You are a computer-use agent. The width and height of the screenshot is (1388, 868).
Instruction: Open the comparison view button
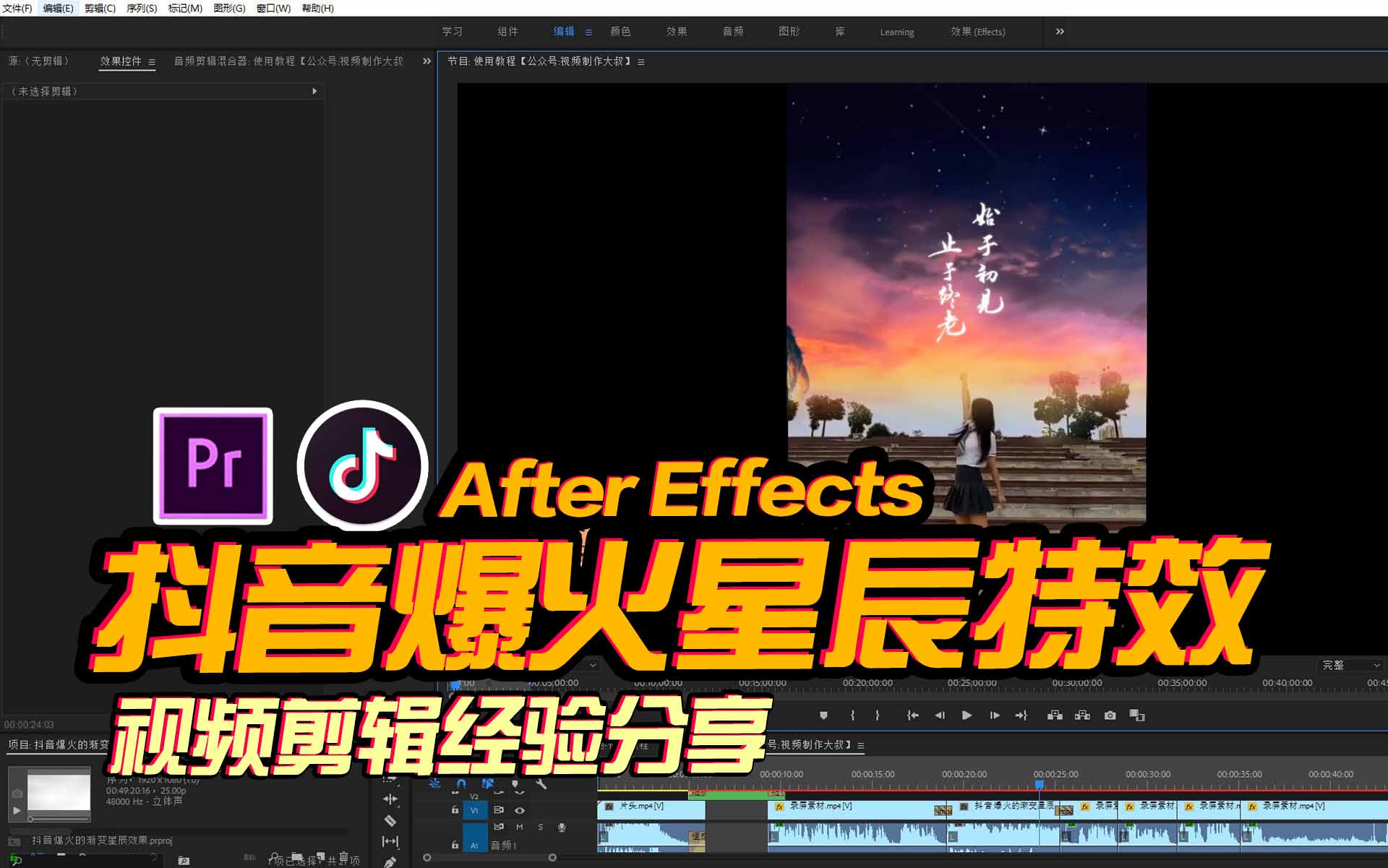[1137, 716]
